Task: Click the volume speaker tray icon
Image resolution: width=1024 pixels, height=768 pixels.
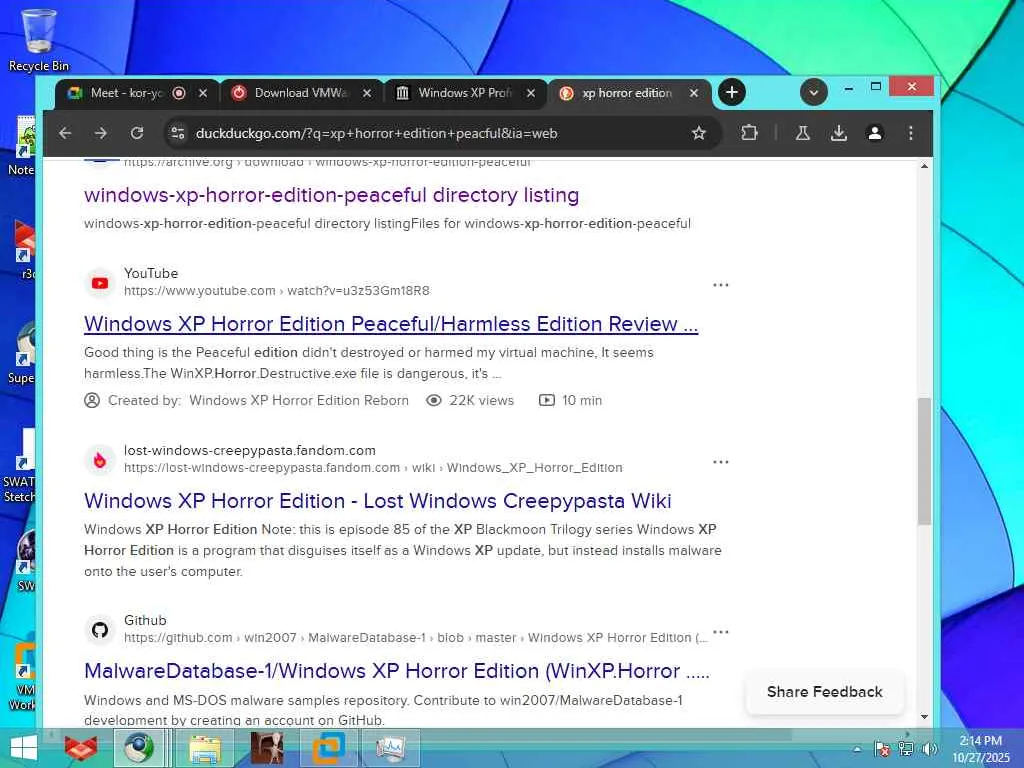Action: click(930, 748)
